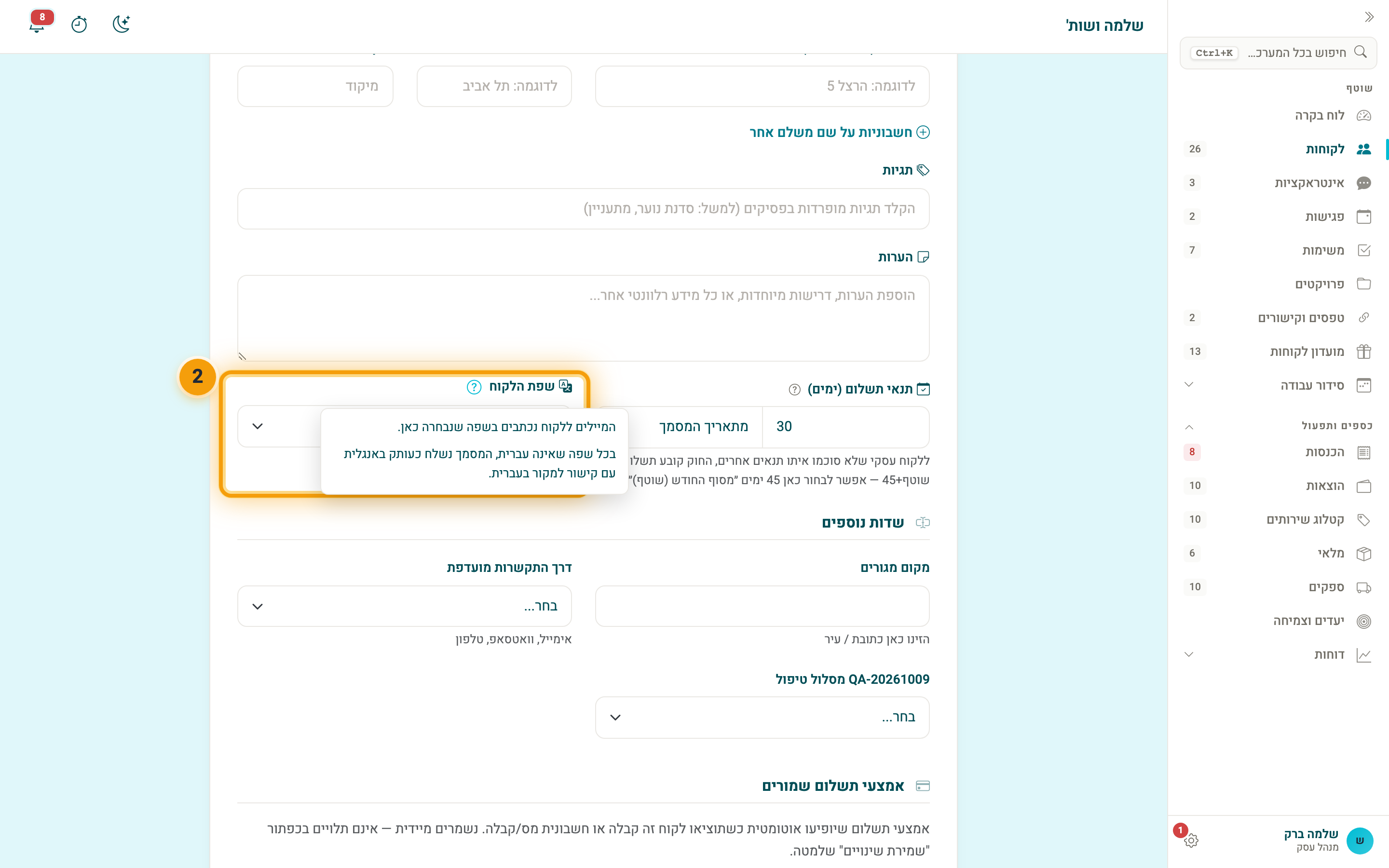Click the global search field חיפוש בכל המערכת
This screenshot has height=868, width=1389.
[1278, 53]
